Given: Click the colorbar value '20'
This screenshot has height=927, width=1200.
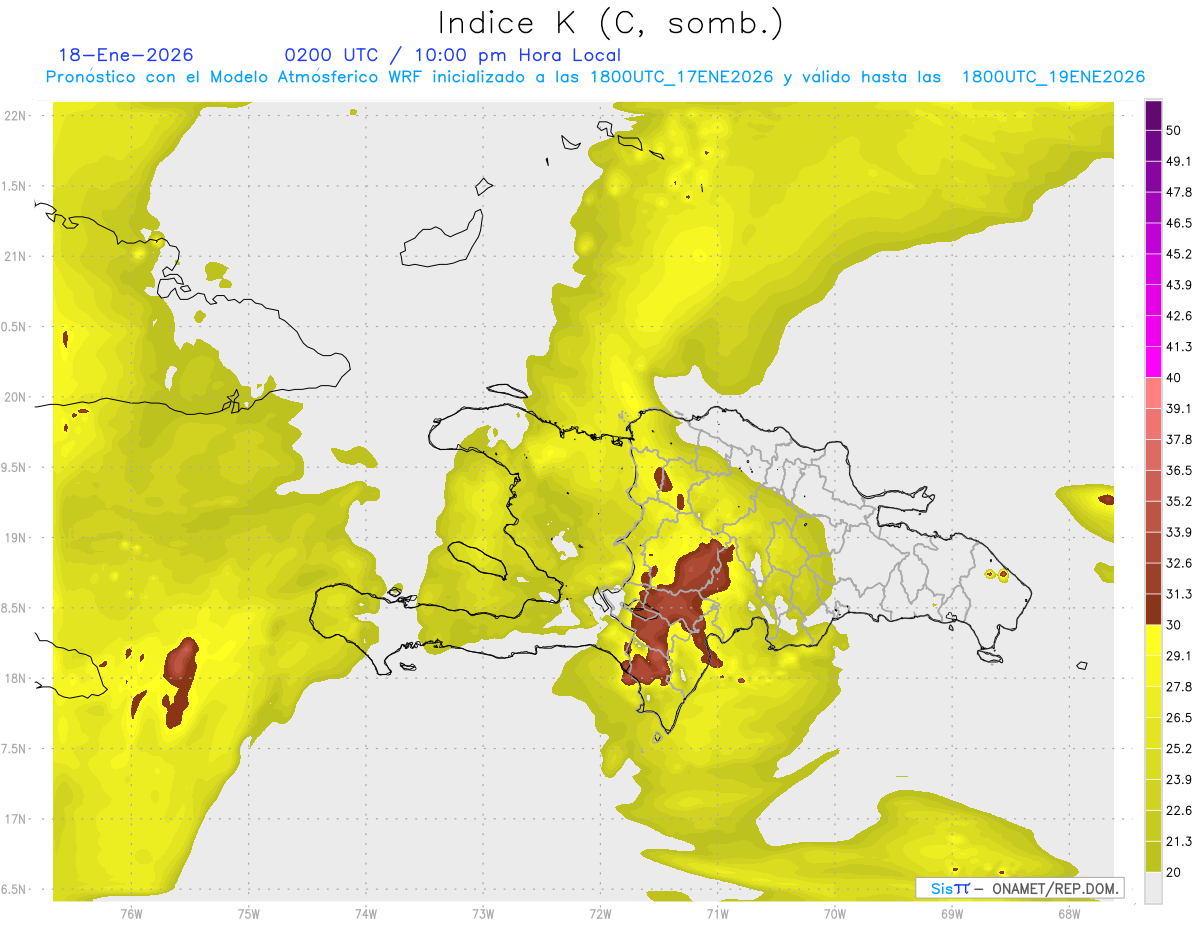Looking at the screenshot, I should [x=1174, y=872].
